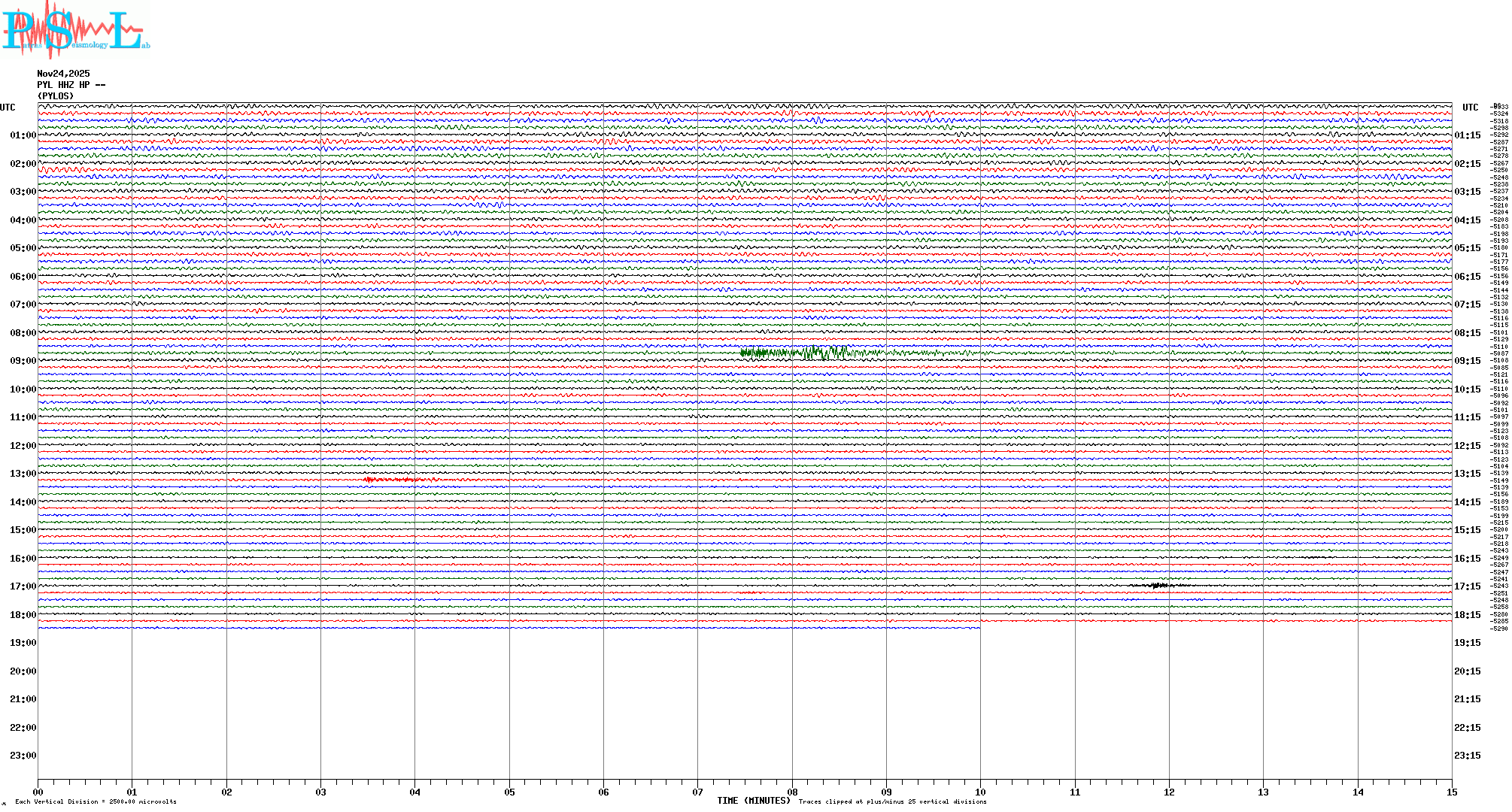
Task: Click the 13:00 hour label on left axis
Action: [23, 474]
